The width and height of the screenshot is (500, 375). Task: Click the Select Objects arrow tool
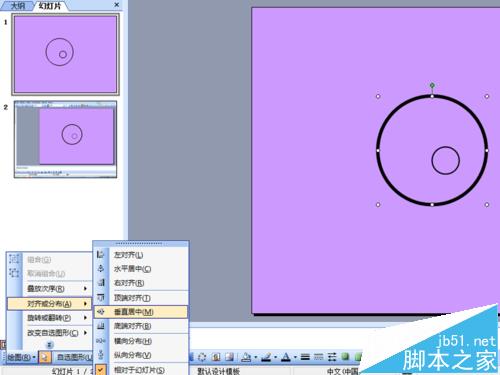[44, 357]
